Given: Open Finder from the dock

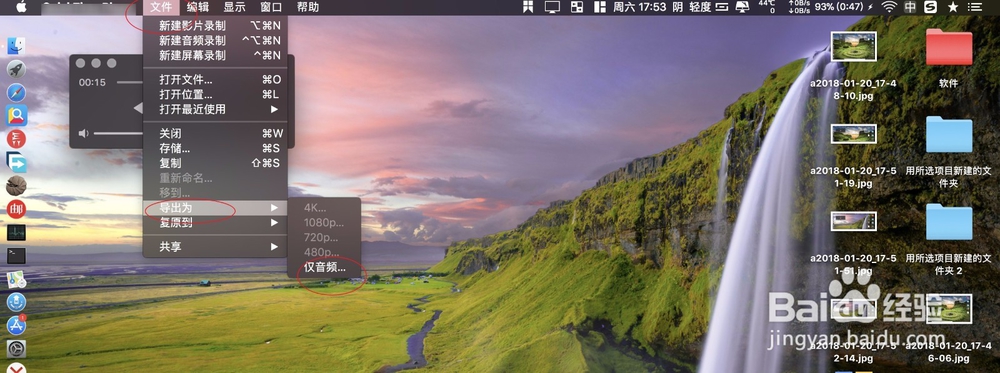Looking at the screenshot, I should [16, 46].
